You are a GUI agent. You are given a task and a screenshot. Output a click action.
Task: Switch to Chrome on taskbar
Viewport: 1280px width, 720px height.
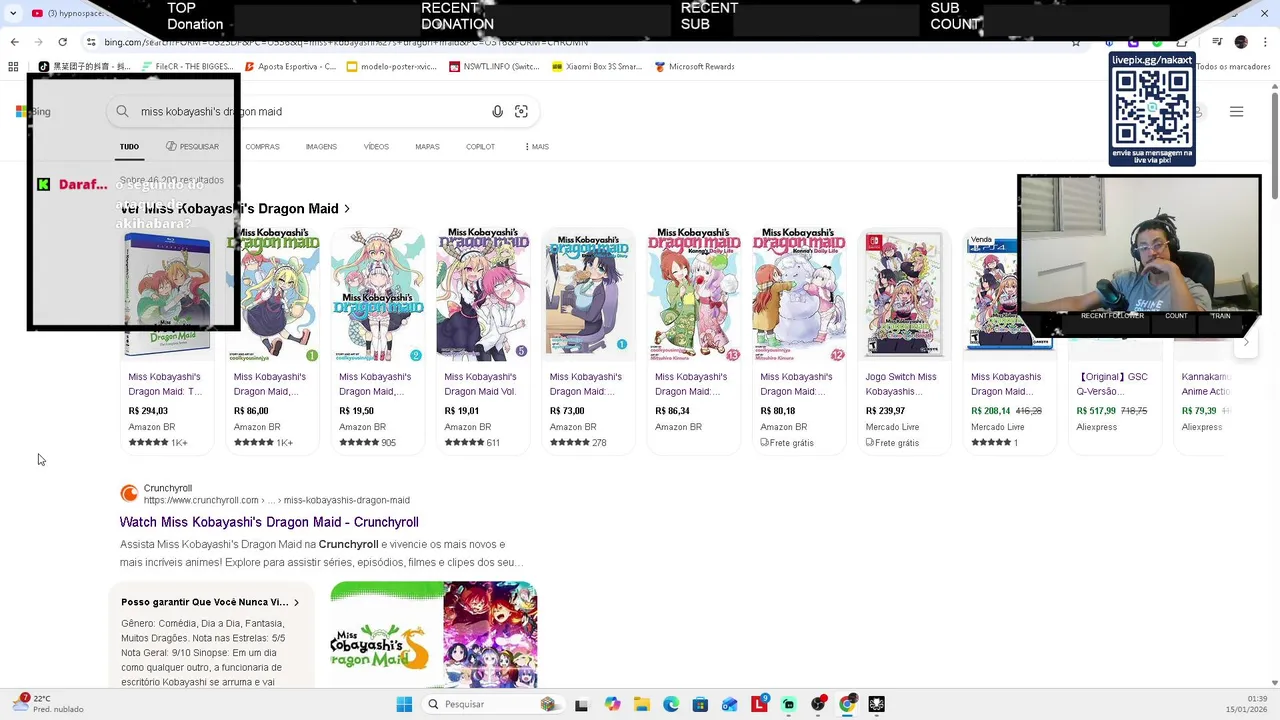click(x=847, y=704)
